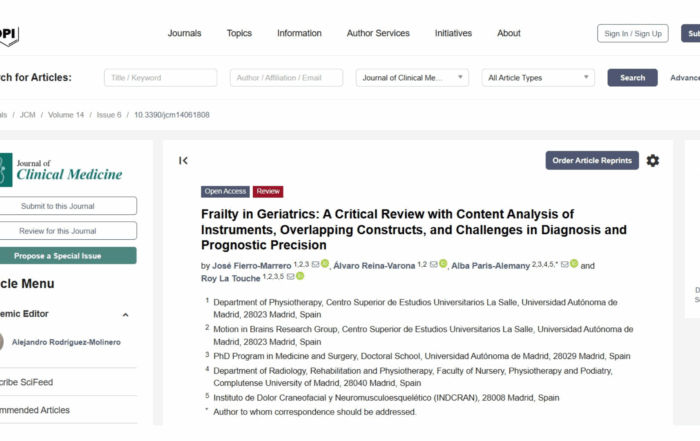
Task: Open the MDPI logo in the top-left corner
Action: (9, 35)
